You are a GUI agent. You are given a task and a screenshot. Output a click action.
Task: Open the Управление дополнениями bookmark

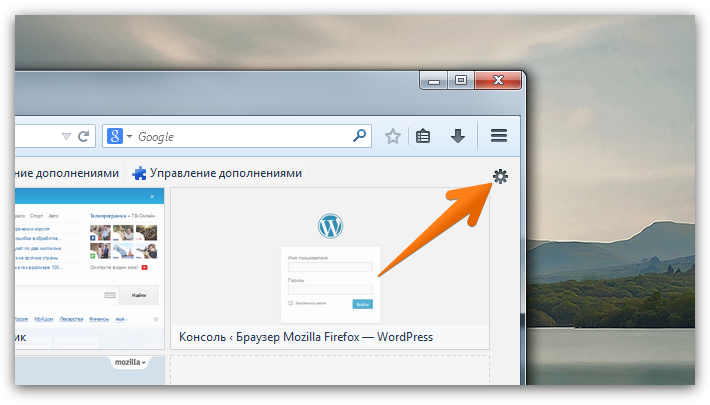click(x=217, y=173)
